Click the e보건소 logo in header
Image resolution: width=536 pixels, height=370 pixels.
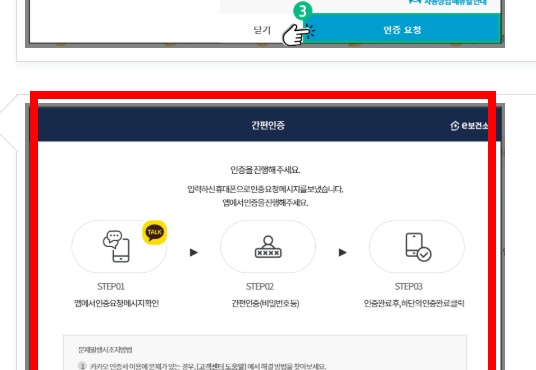469,125
